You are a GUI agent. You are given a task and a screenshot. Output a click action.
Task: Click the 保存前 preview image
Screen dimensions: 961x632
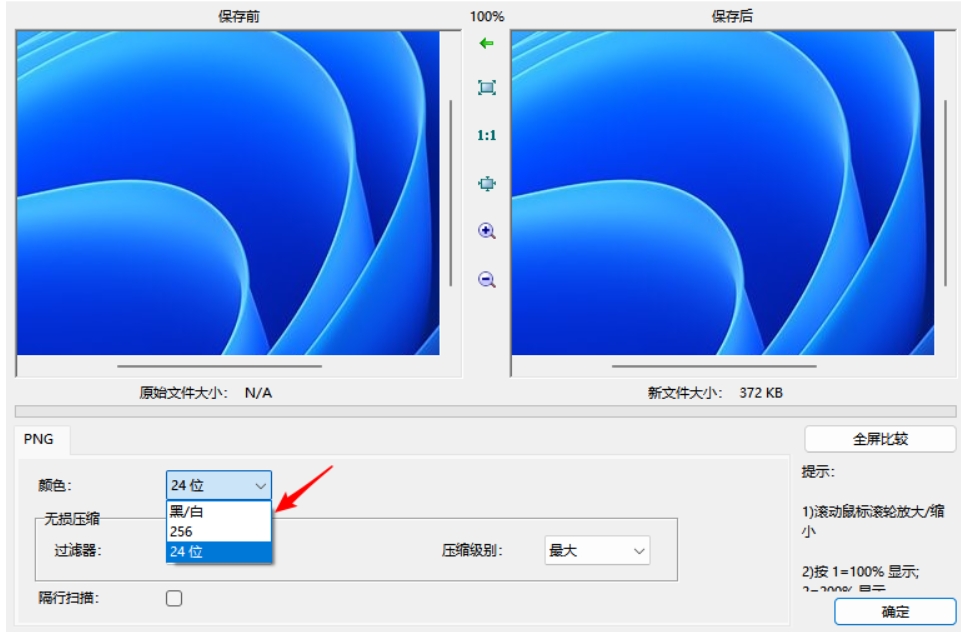(228, 193)
